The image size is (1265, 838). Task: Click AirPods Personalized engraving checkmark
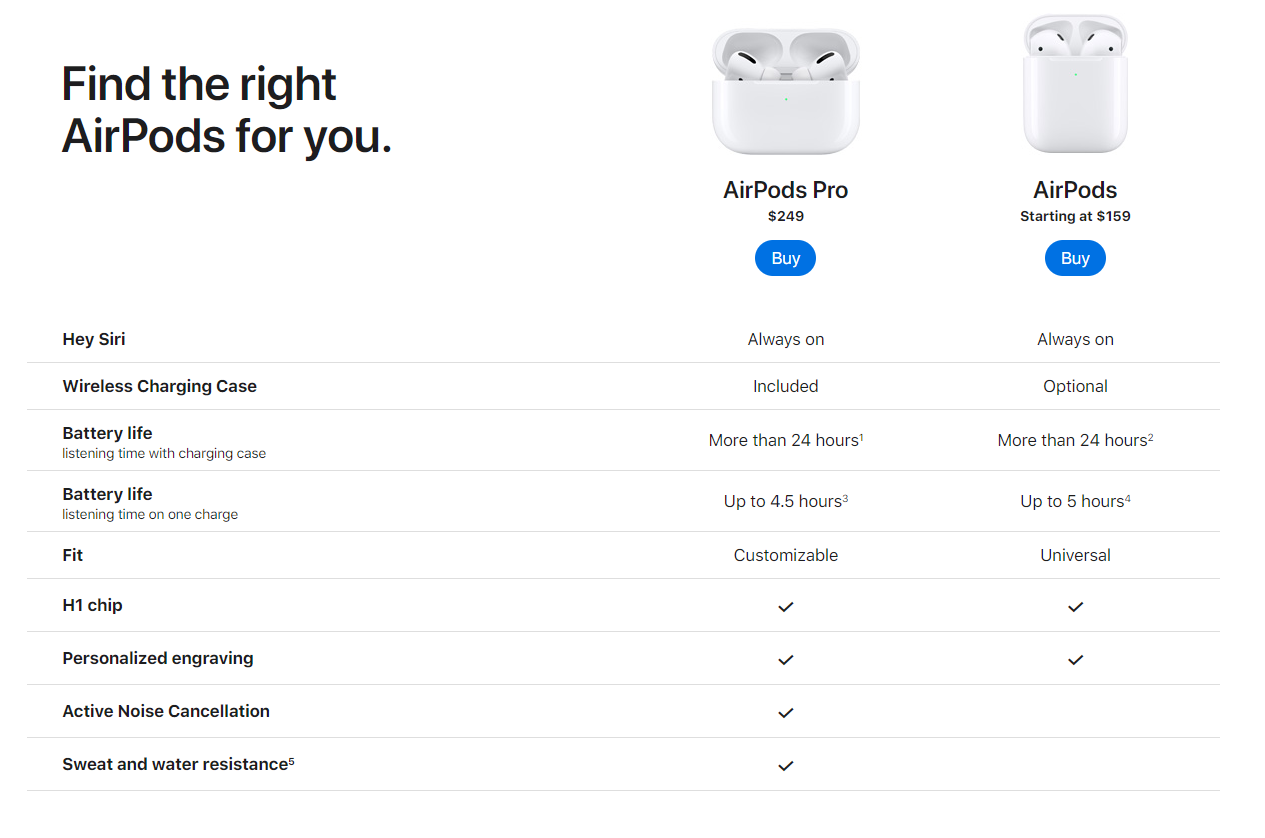(x=1075, y=659)
